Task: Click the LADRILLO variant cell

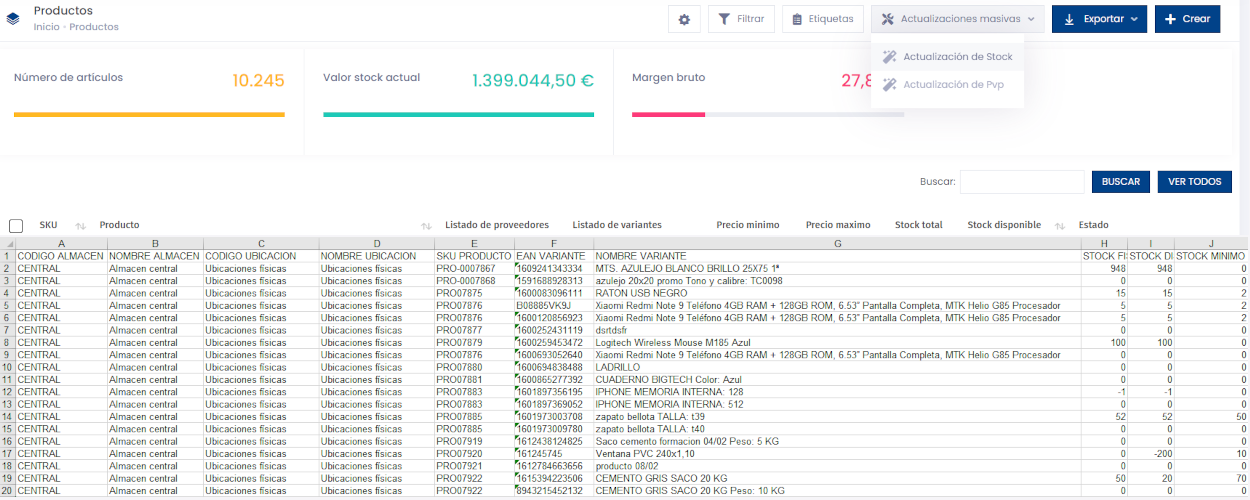Action: coord(837,367)
